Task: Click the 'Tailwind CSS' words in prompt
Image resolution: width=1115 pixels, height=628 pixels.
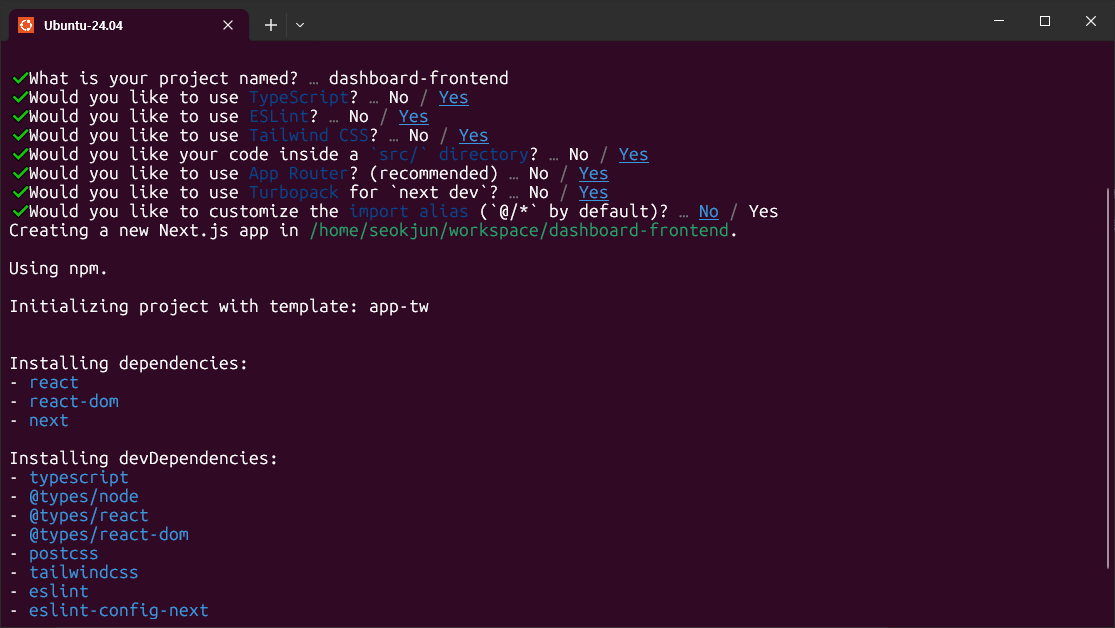Action: 309,135
